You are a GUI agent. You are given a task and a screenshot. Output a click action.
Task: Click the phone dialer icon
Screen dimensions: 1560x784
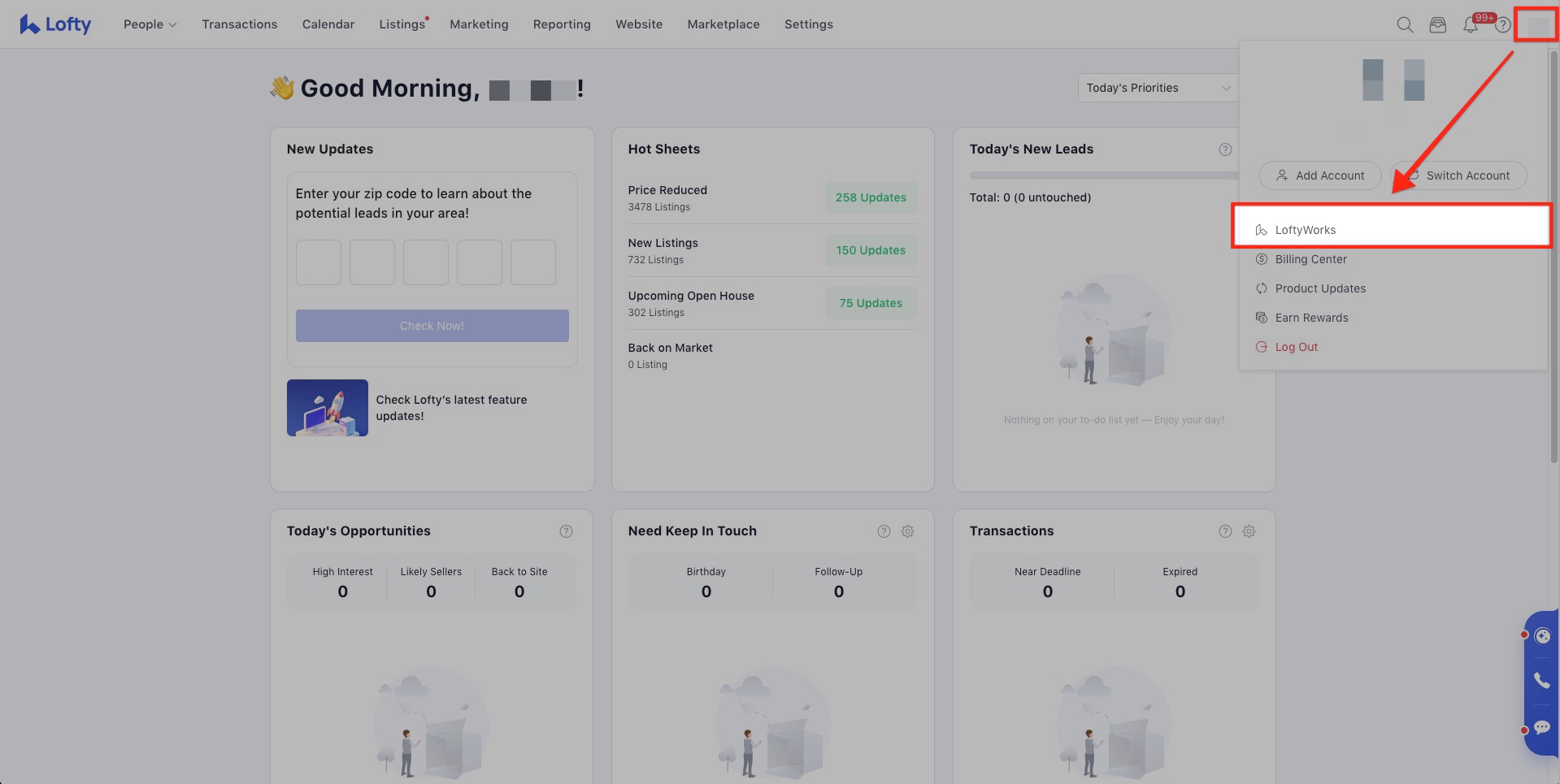[x=1541, y=680]
